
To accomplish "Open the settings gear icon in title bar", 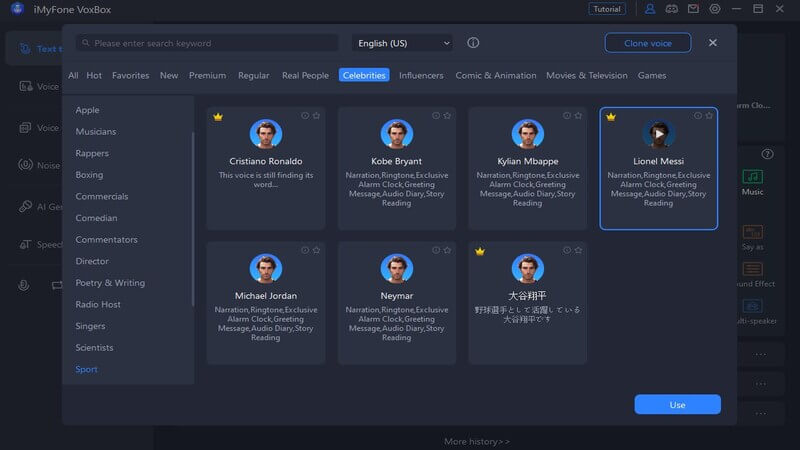I will 715,9.
